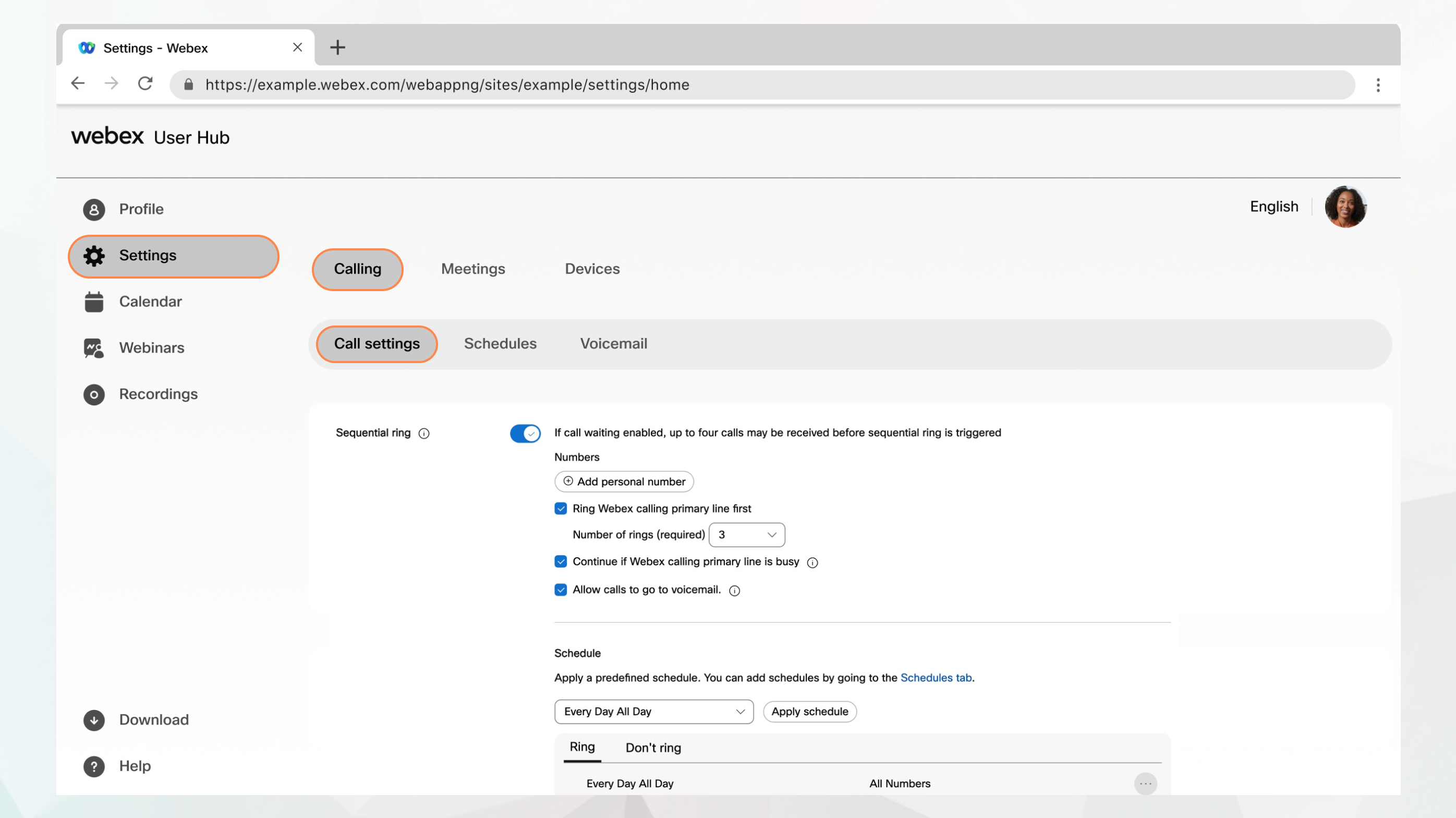Click Add personal number button
Image resolution: width=1456 pixels, height=818 pixels.
(624, 481)
